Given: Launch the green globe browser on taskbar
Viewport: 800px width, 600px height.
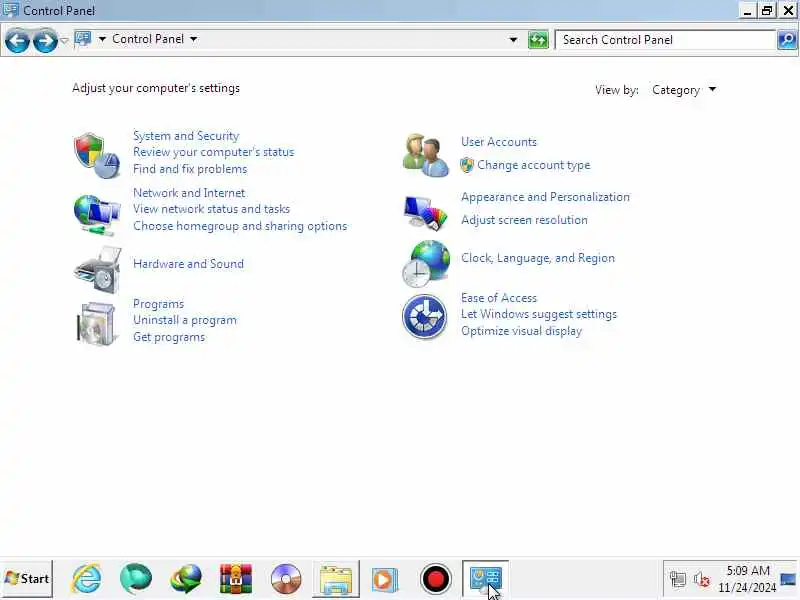Looking at the screenshot, I should coord(136,579).
